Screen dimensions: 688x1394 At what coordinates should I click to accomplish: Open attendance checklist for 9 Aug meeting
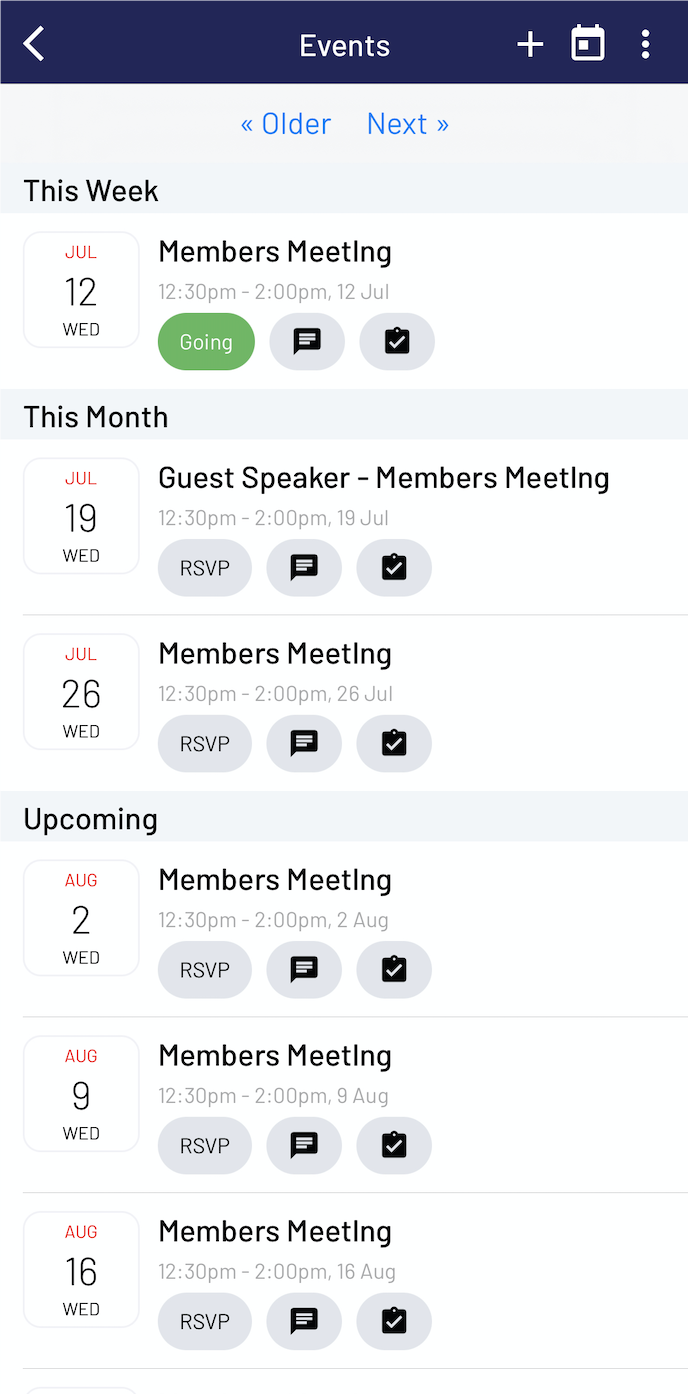(394, 1145)
